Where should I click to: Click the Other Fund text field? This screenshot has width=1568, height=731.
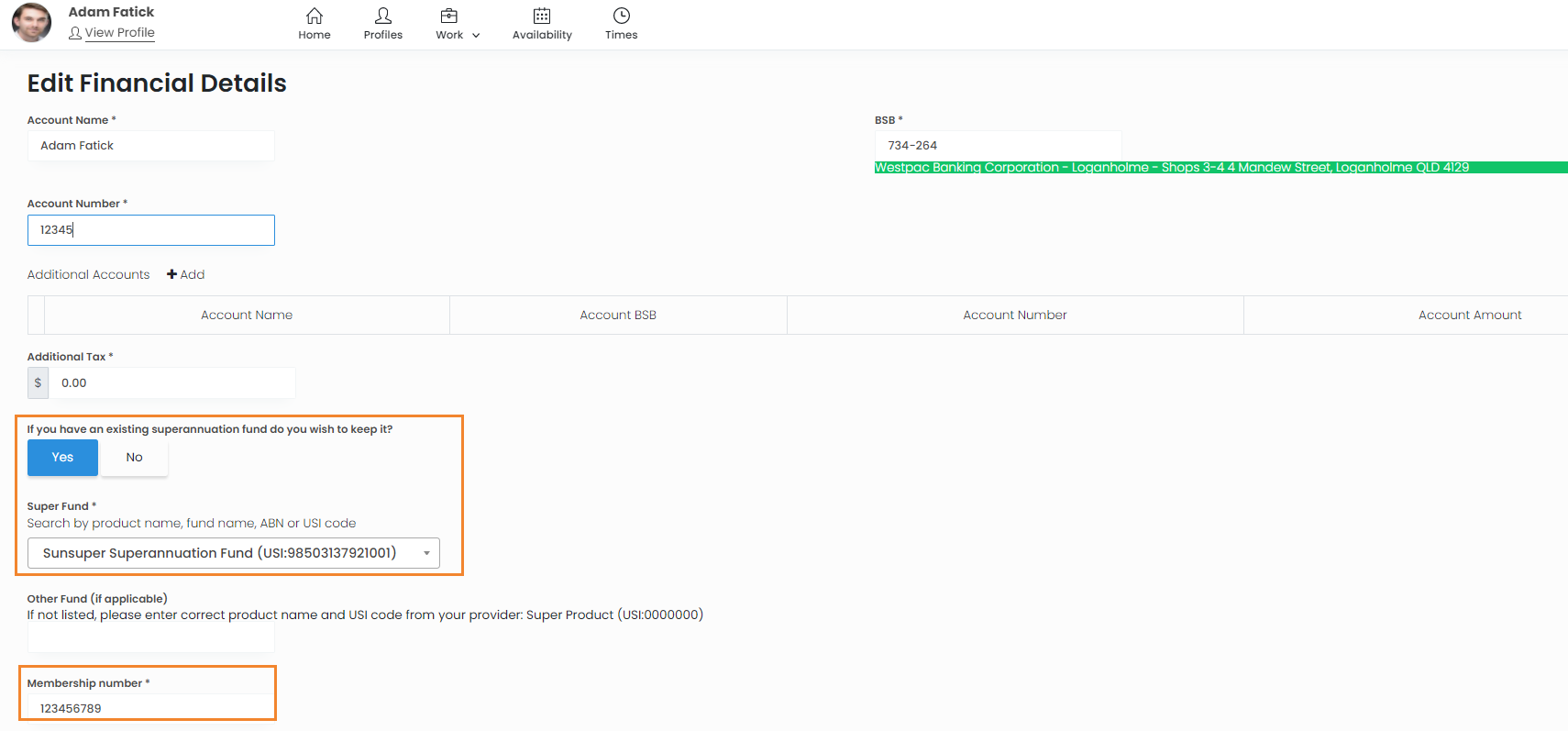coord(151,639)
